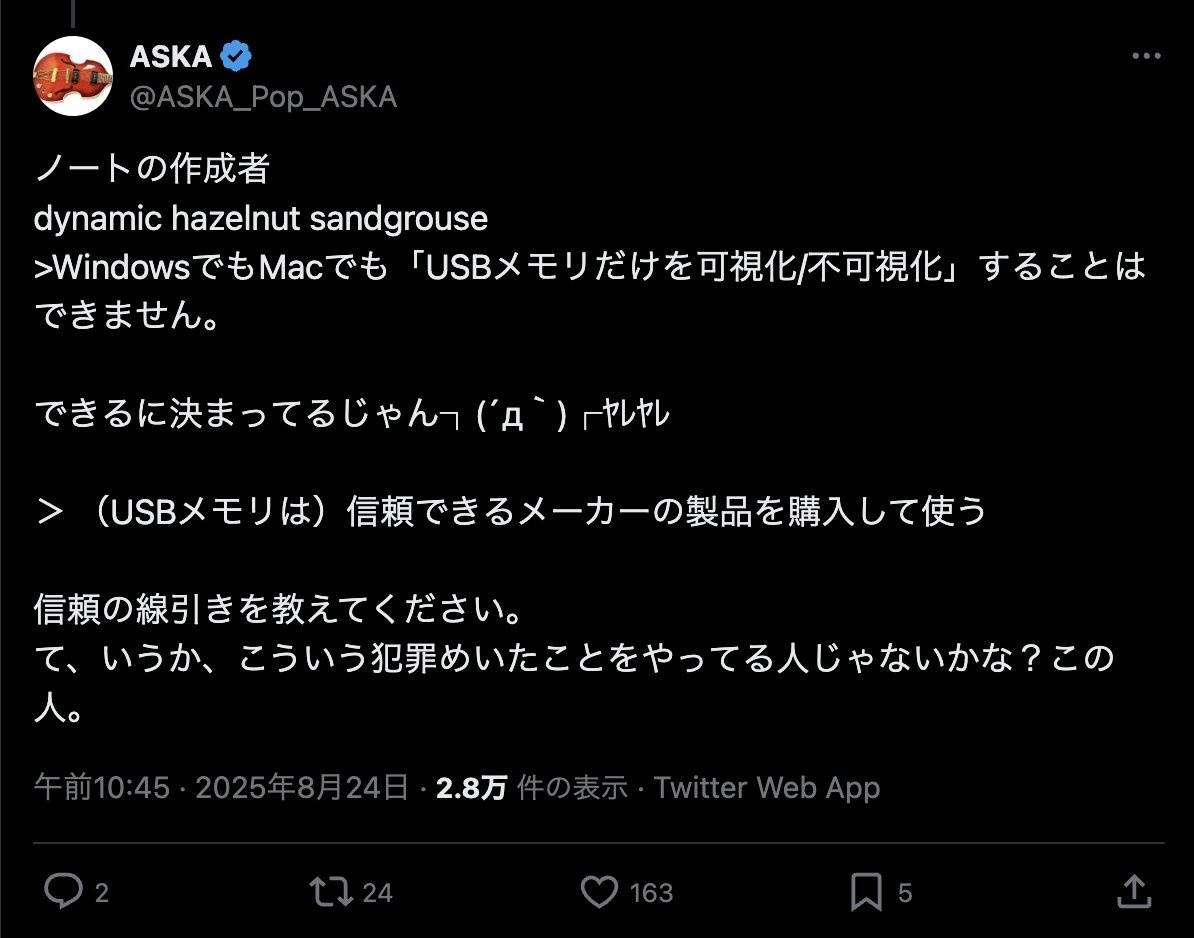
Task: Like the post with heart icon
Action: tap(600, 891)
